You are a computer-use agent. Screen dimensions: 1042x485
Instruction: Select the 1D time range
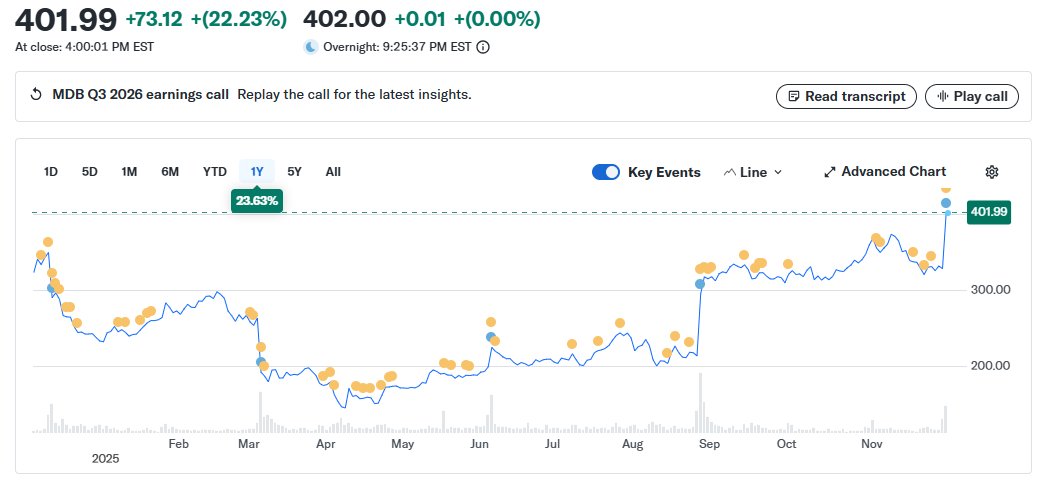tap(51, 172)
